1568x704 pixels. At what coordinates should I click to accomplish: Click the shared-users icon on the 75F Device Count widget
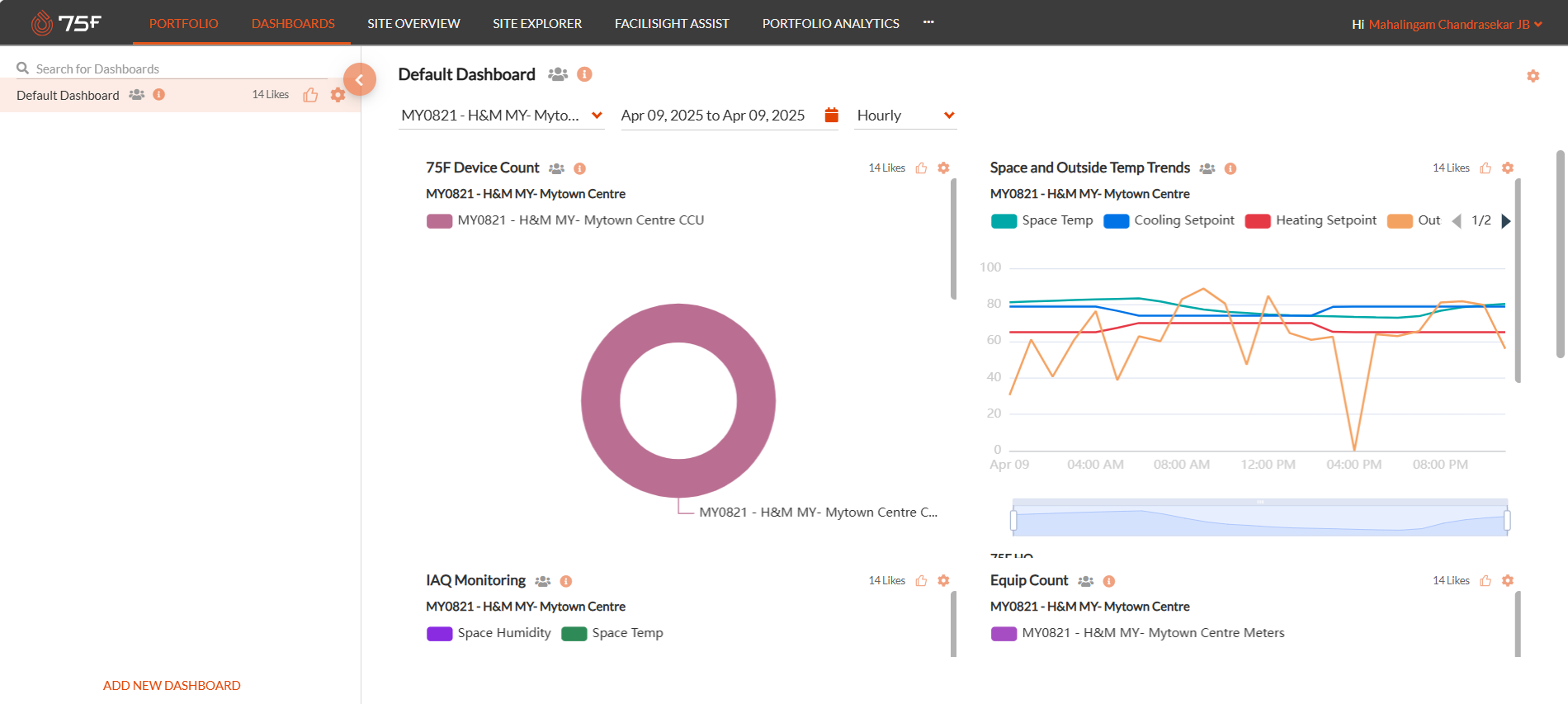[557, 168]
